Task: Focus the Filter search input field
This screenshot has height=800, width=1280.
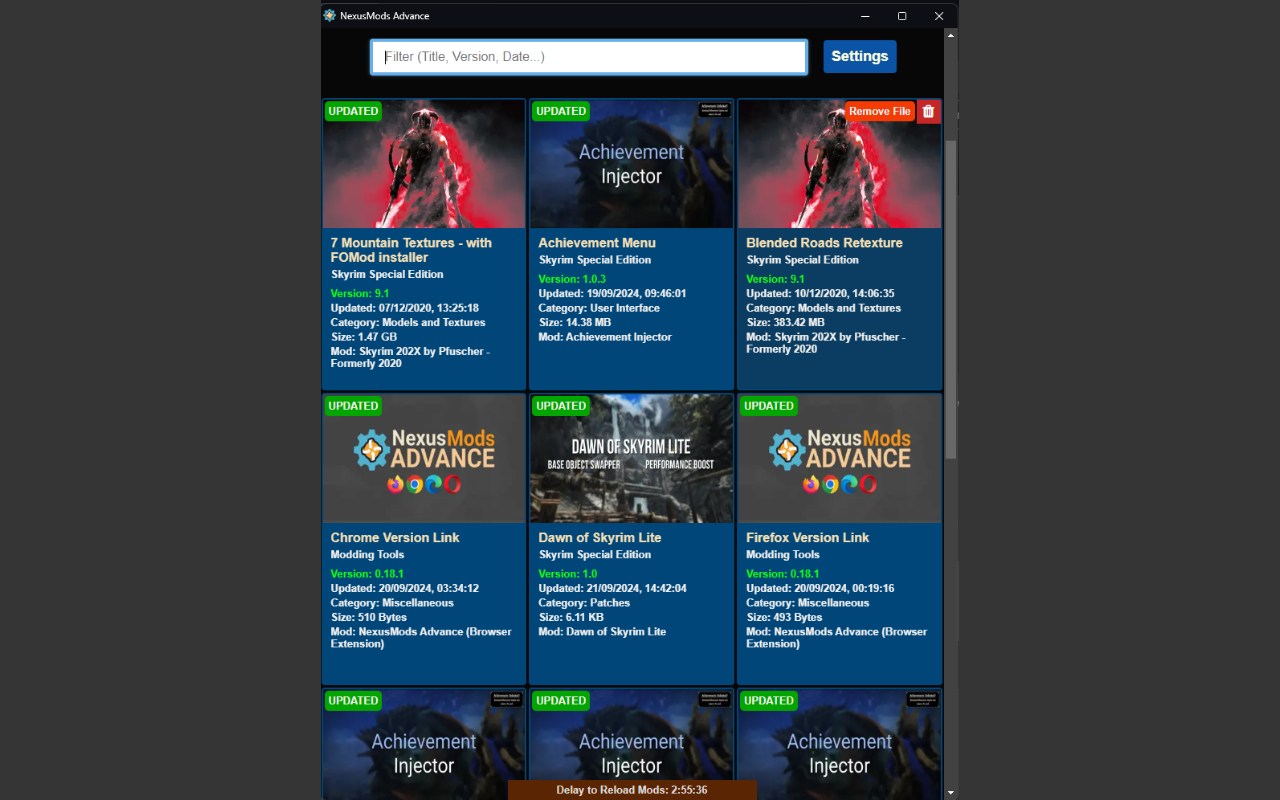Action: pyautogui.click(x=589, y=57)
